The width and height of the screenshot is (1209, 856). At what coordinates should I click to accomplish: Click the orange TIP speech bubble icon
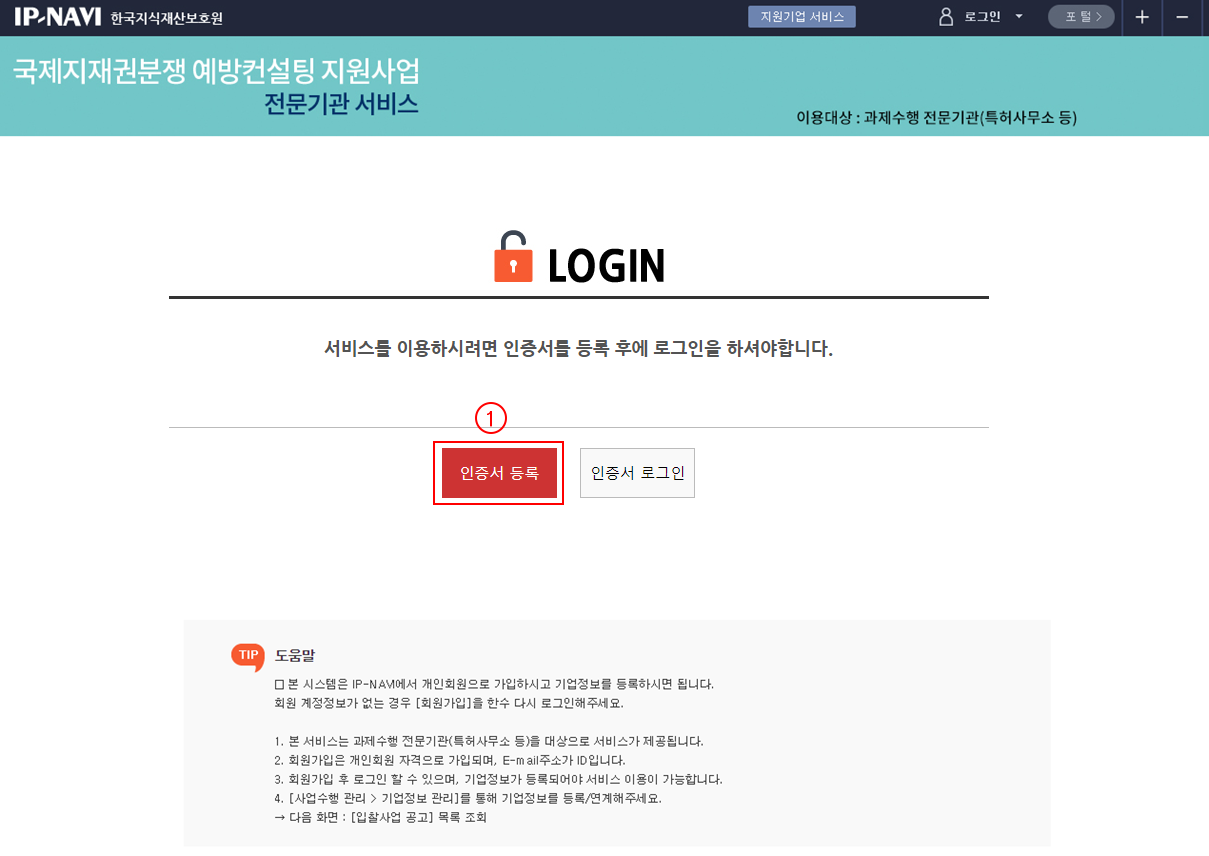tap(247, 656)
